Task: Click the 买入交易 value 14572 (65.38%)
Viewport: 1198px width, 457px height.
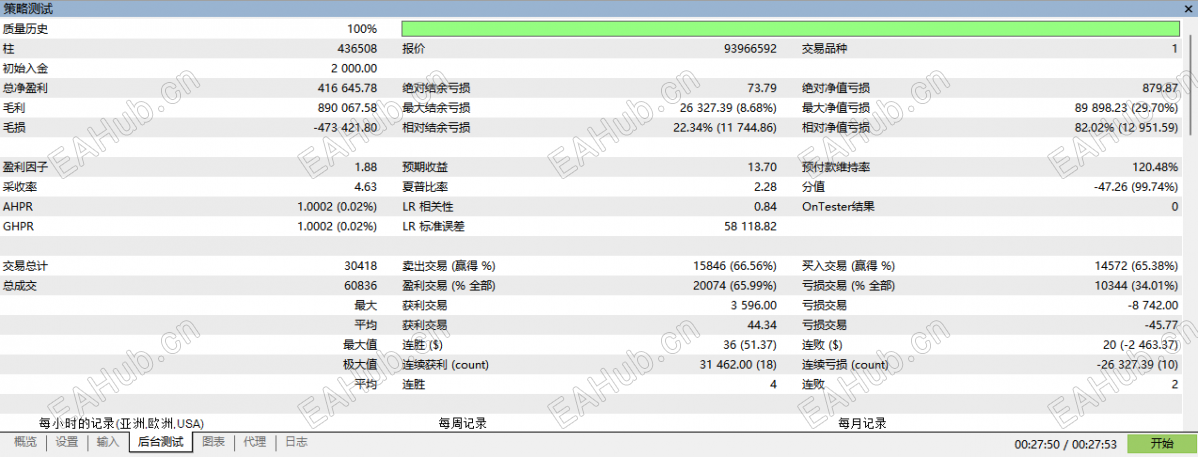Action: coord(1137,266)
